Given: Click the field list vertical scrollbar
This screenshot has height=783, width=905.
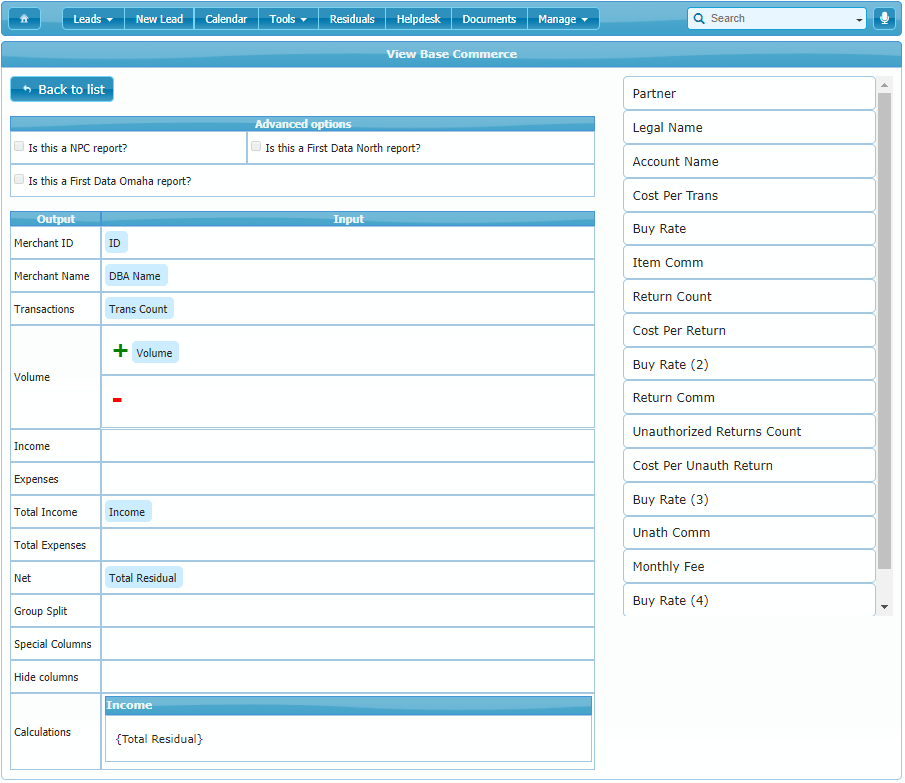Looking at the screenshot, I should coord(884,330).
